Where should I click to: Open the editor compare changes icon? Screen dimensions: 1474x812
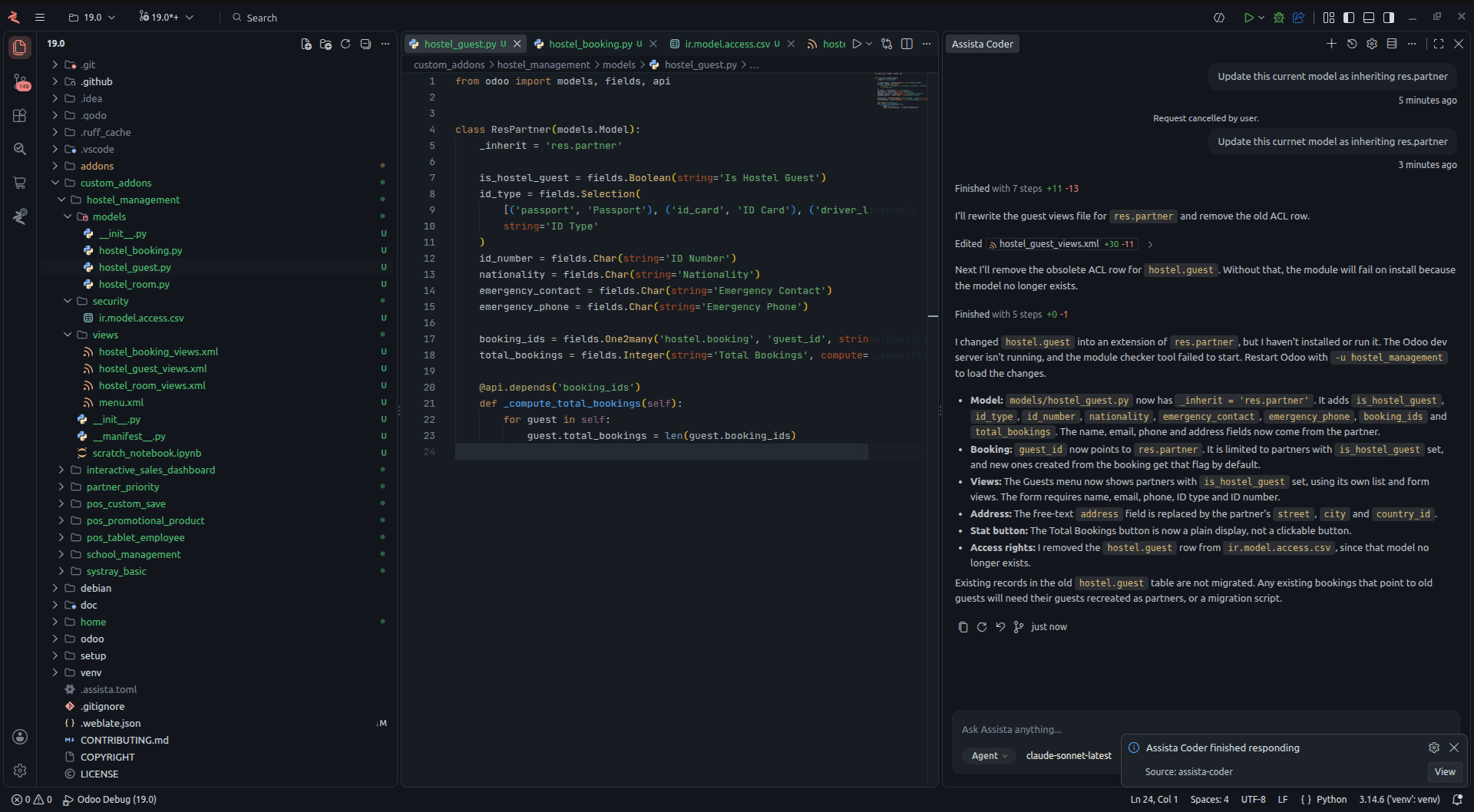pyautogui.click(x=887, y=44)
